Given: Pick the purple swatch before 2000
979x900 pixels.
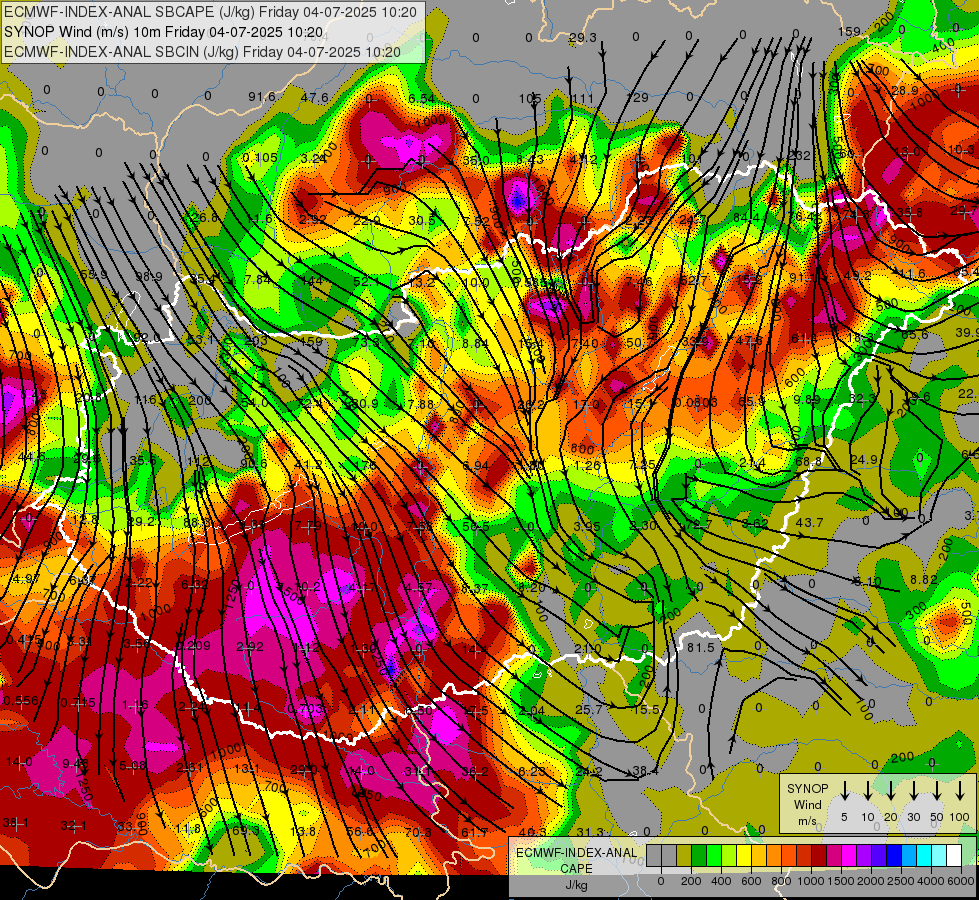Looking at the screenshot, I should click(x=863, y=856).
